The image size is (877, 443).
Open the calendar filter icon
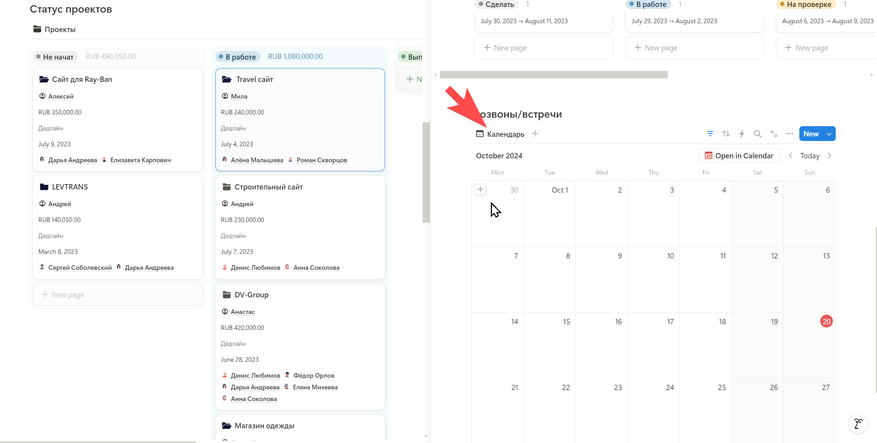click(710, 134)
